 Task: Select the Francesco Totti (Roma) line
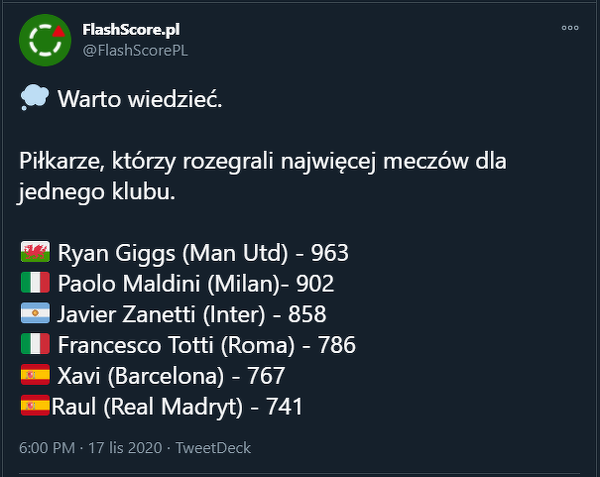(x=207, y=345)
